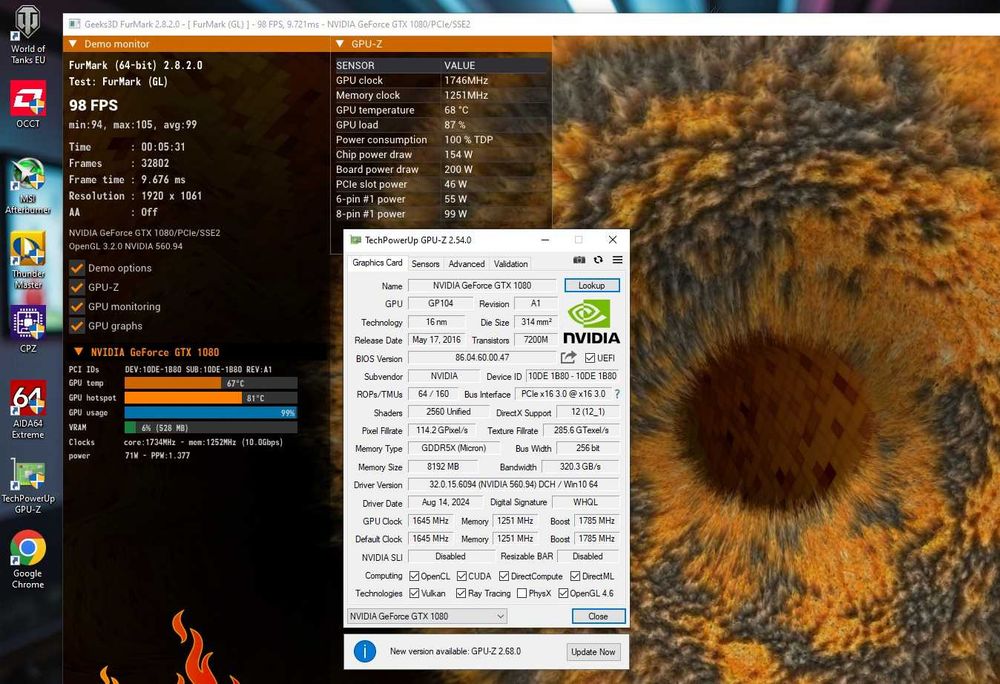Toggle the DirectCompute checkbox

[x=504, y=576]
